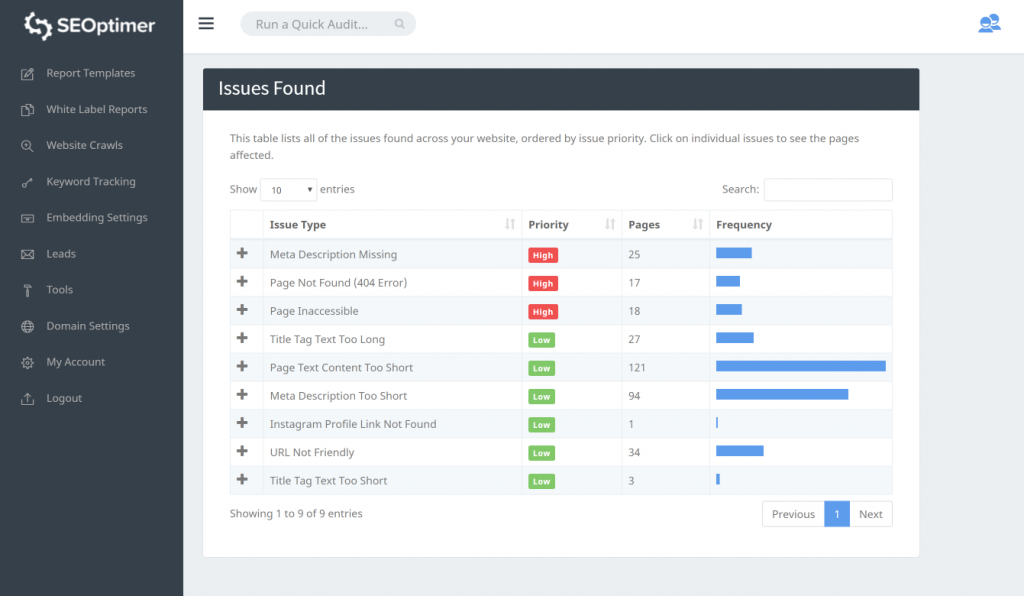Click the hamburger menu icon

[x=206, y=24]
